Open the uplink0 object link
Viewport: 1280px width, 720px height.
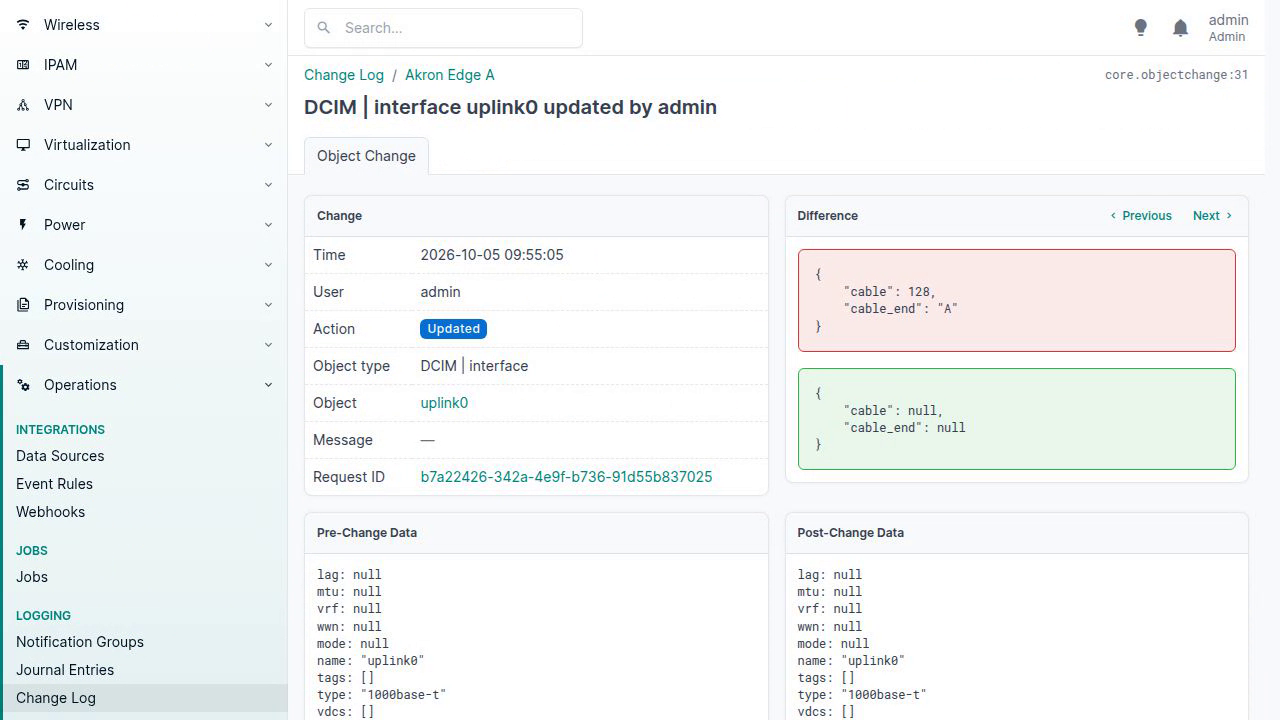pyautogui.click(x=444, y=403)
